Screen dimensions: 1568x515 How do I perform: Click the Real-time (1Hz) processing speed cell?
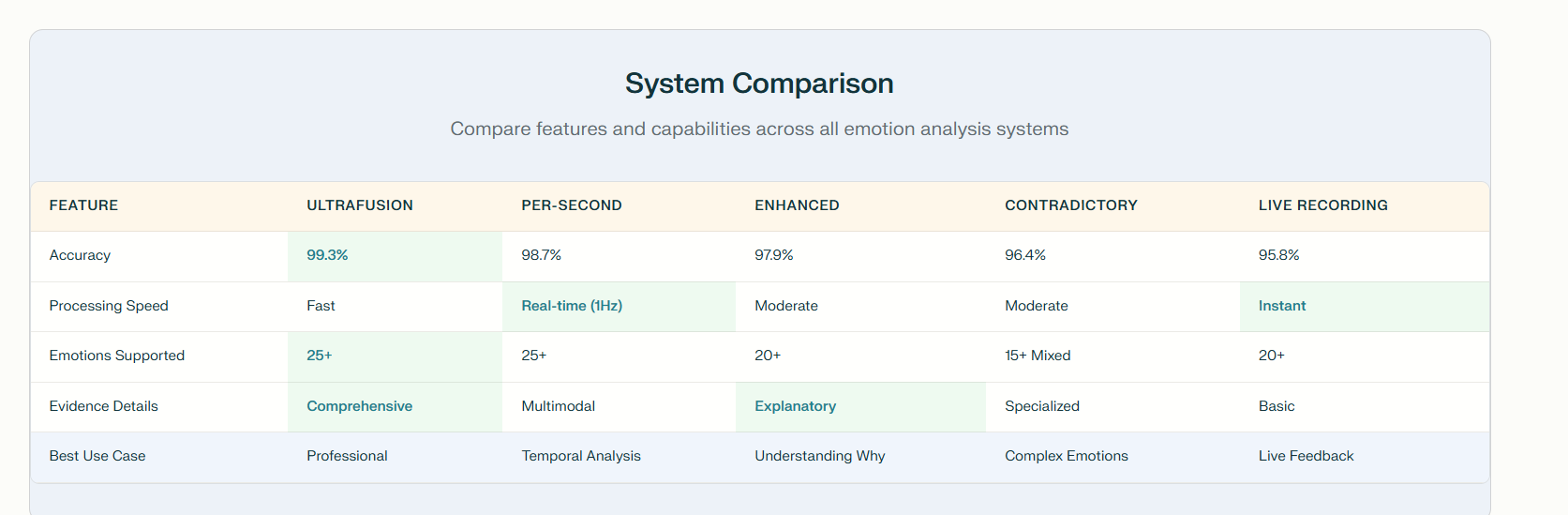click(x=572, y=306)
